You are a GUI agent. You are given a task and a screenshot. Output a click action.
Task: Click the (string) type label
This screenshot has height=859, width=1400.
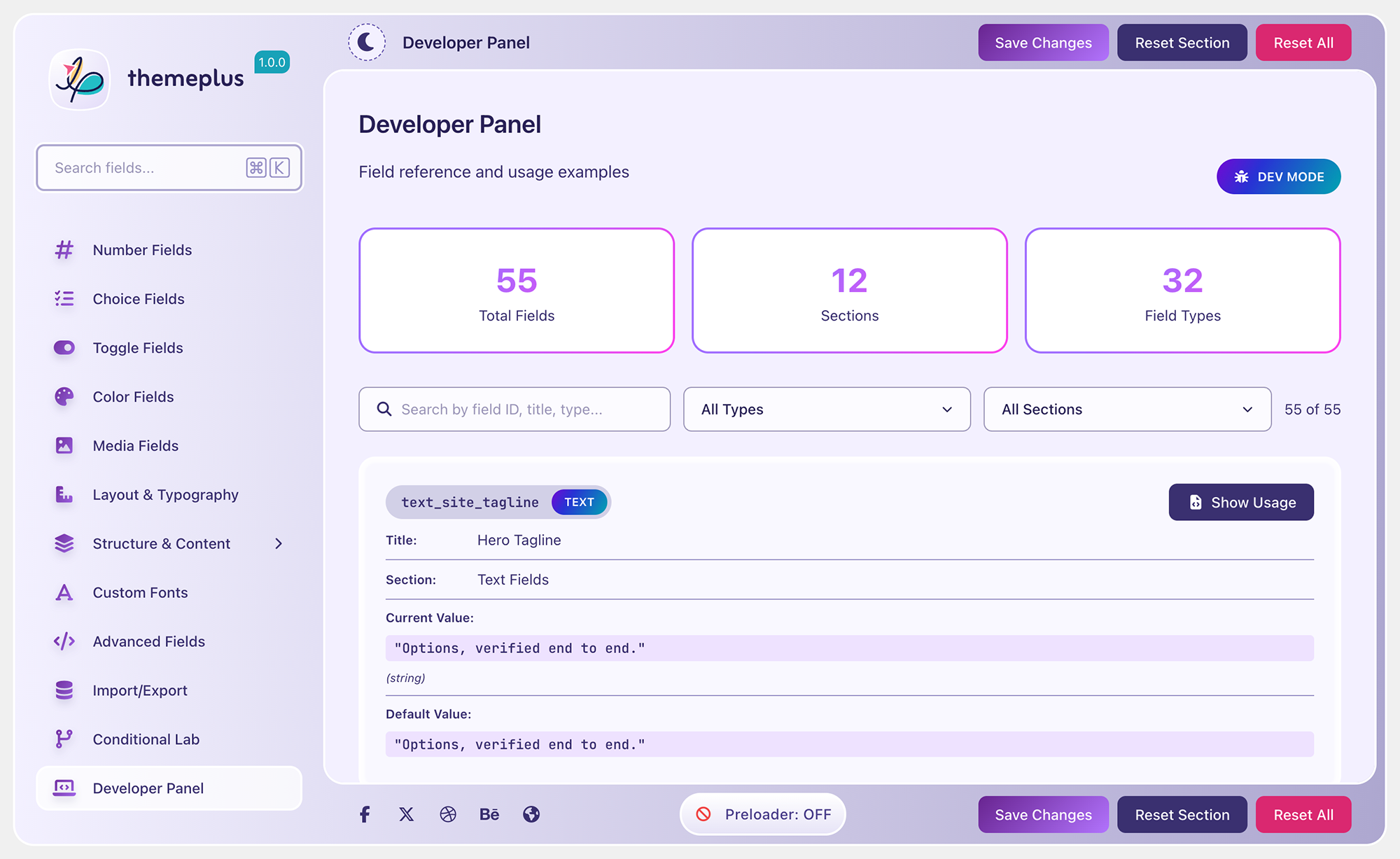(x=405, y=678)
